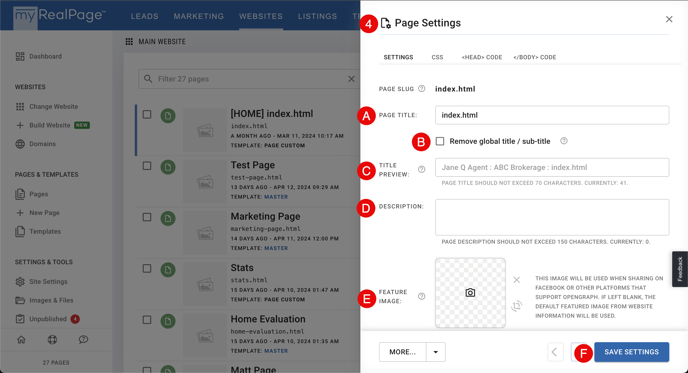The height and width of the screenshot is (373, 688).
Task: Click into the Description text area
Action: pos(552,217)
